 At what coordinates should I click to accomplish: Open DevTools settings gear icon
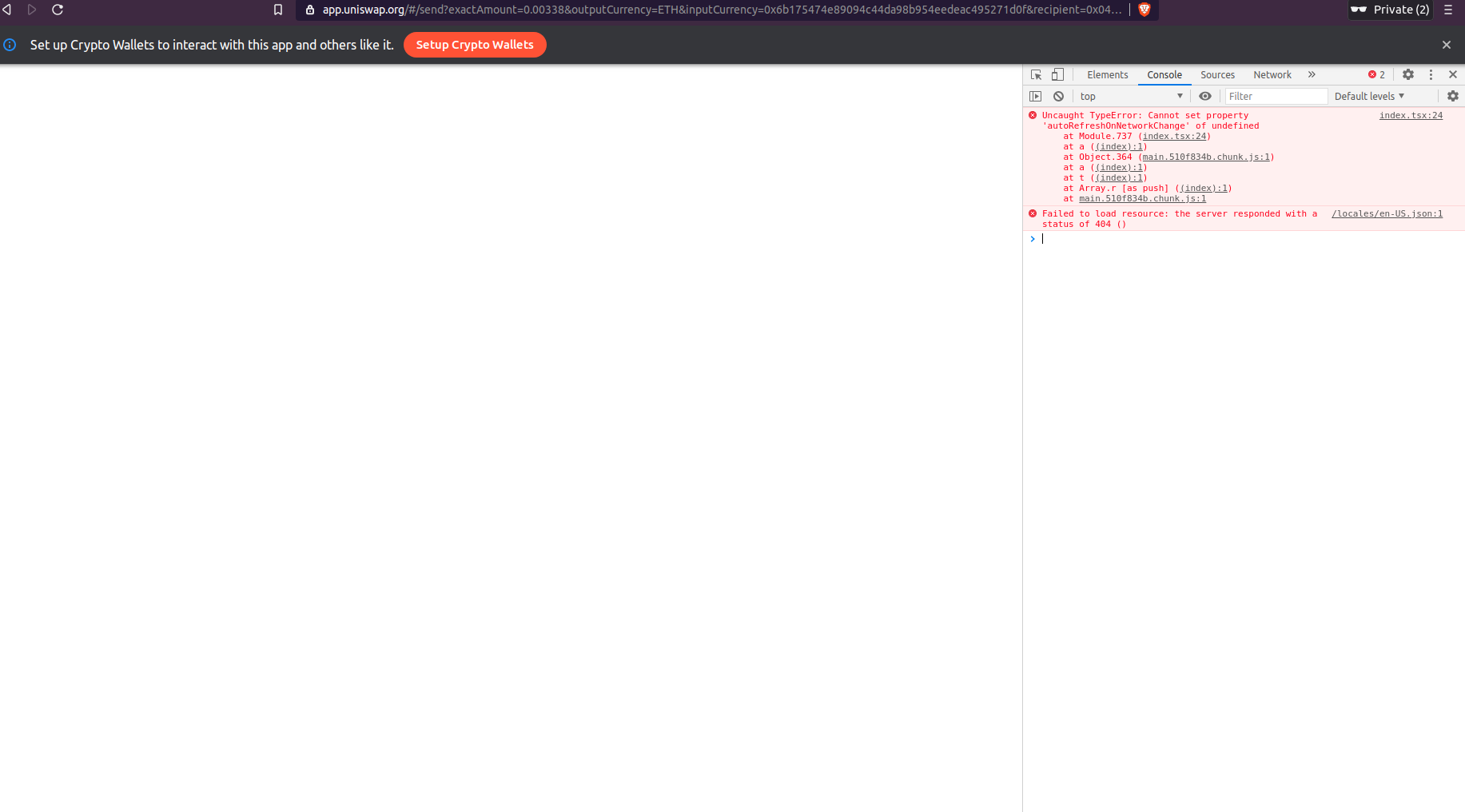pyautogui.click(x=1408, y=74)
